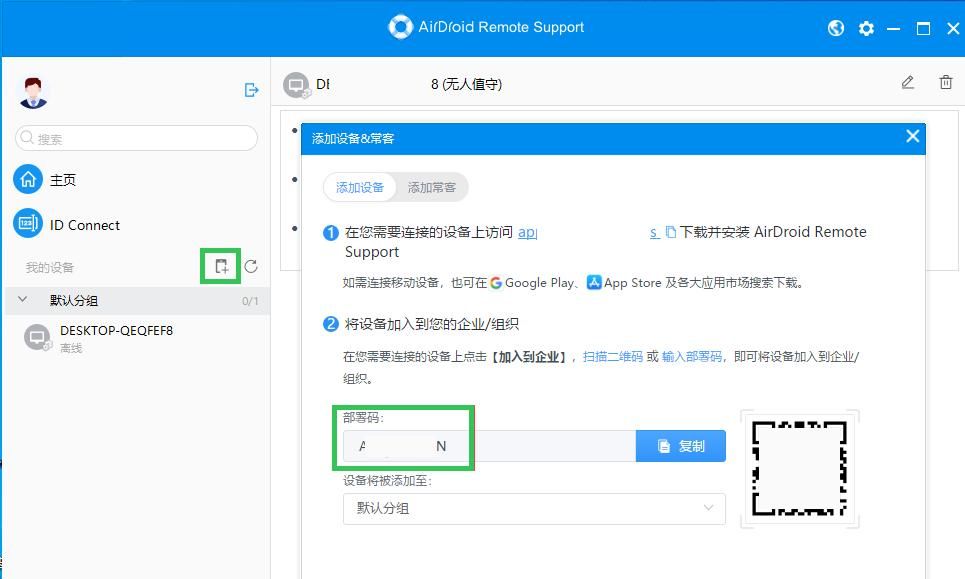The image size is (965, 579).
Task: Open settings gear in title bar
Action: click(x=866, y=28)
